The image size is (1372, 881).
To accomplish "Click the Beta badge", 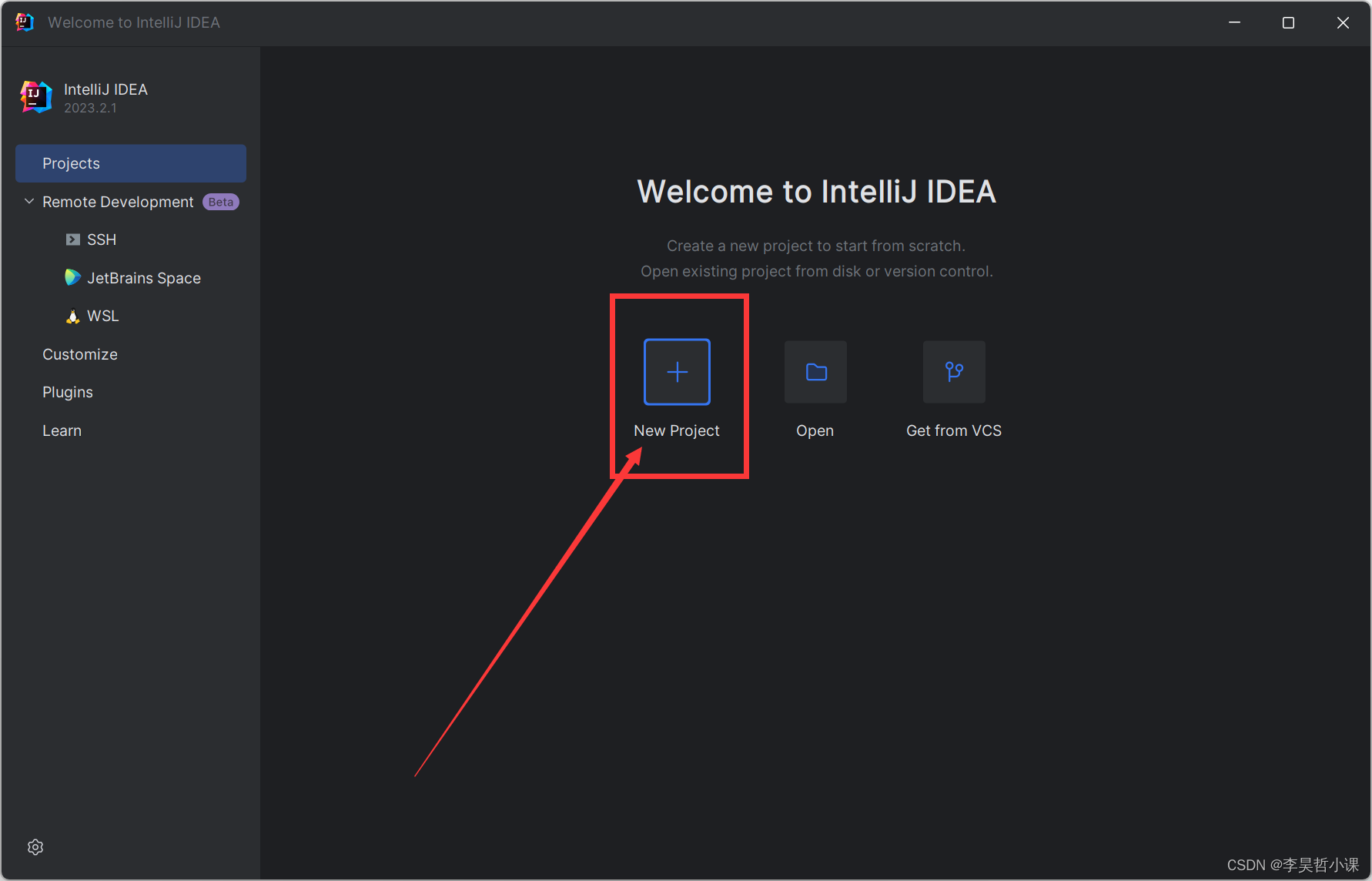I will (x=221, y=202).
